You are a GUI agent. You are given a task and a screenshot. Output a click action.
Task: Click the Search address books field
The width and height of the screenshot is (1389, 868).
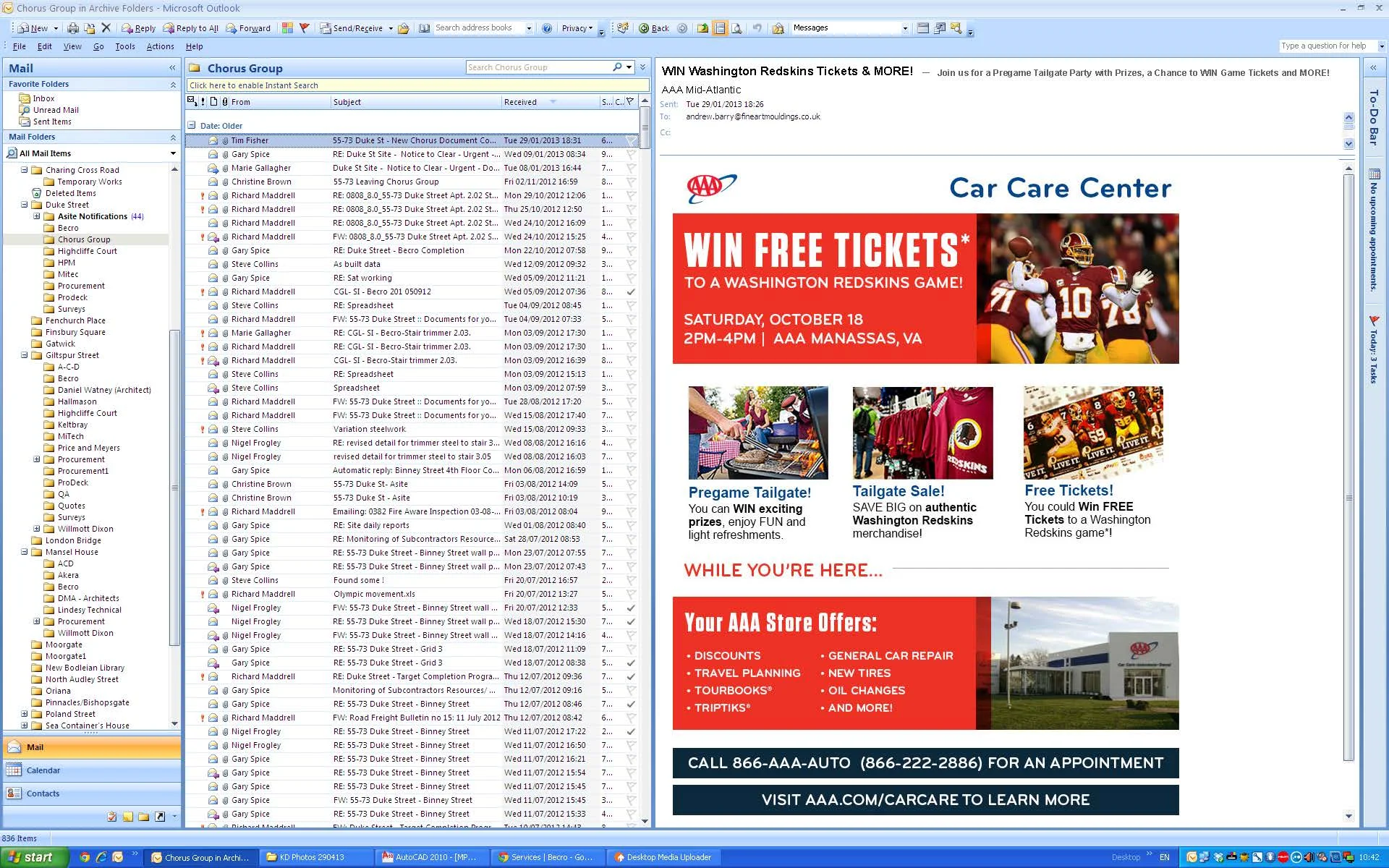[479, 28]
